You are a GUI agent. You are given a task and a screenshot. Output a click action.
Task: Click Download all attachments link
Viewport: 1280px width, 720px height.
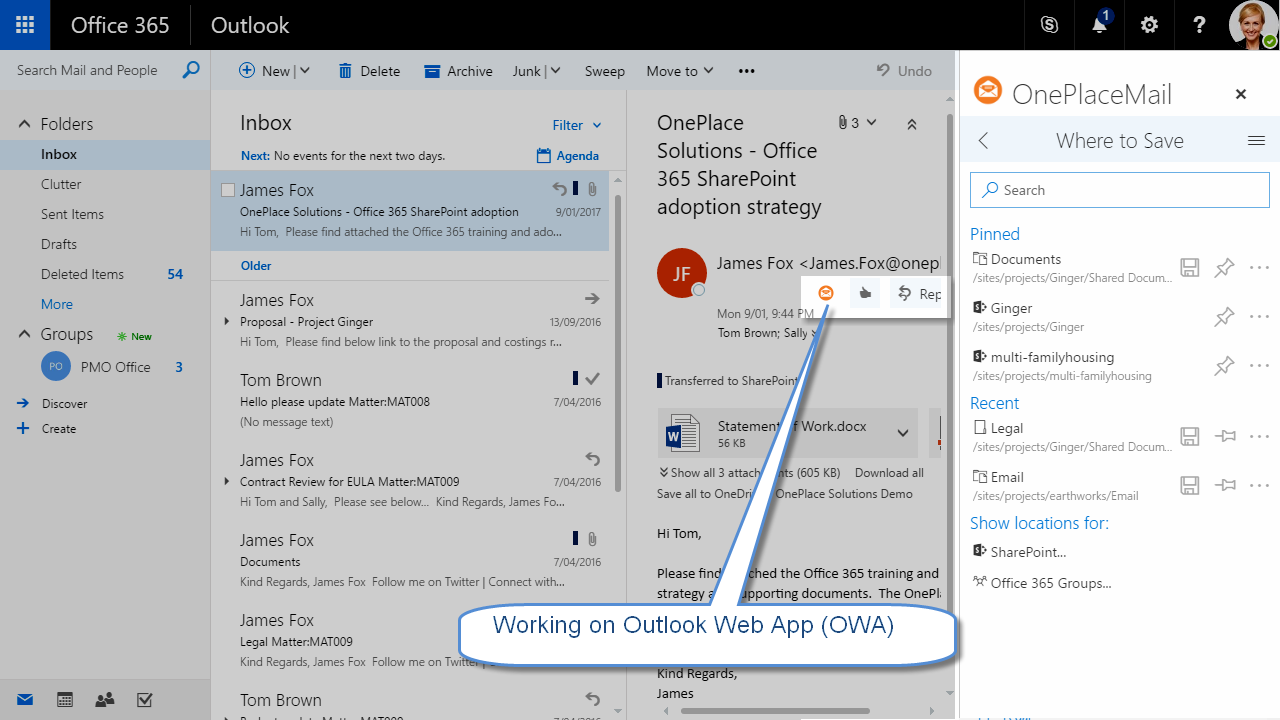pyautogui.click(x=889, y=473)
